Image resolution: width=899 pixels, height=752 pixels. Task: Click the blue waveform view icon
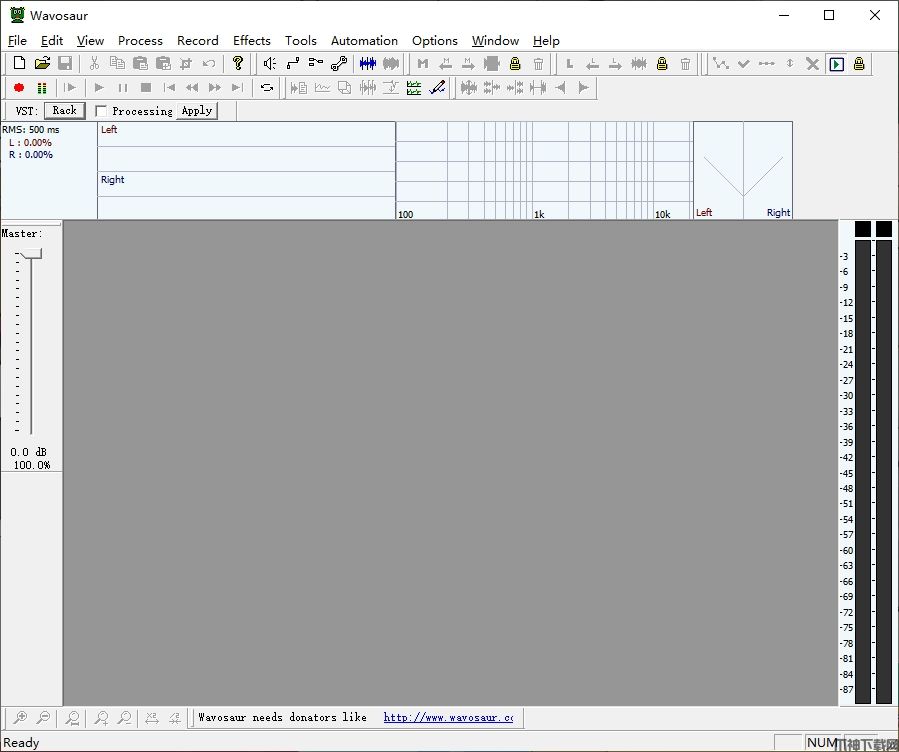(x=368, y=63)
